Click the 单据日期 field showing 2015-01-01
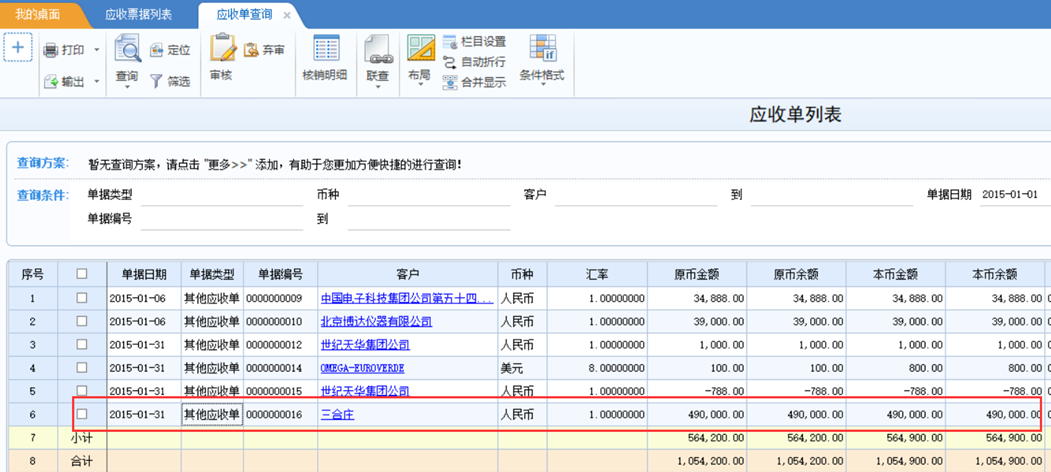The height and width of the screenshot is (472, 1051). [1015, 195]
